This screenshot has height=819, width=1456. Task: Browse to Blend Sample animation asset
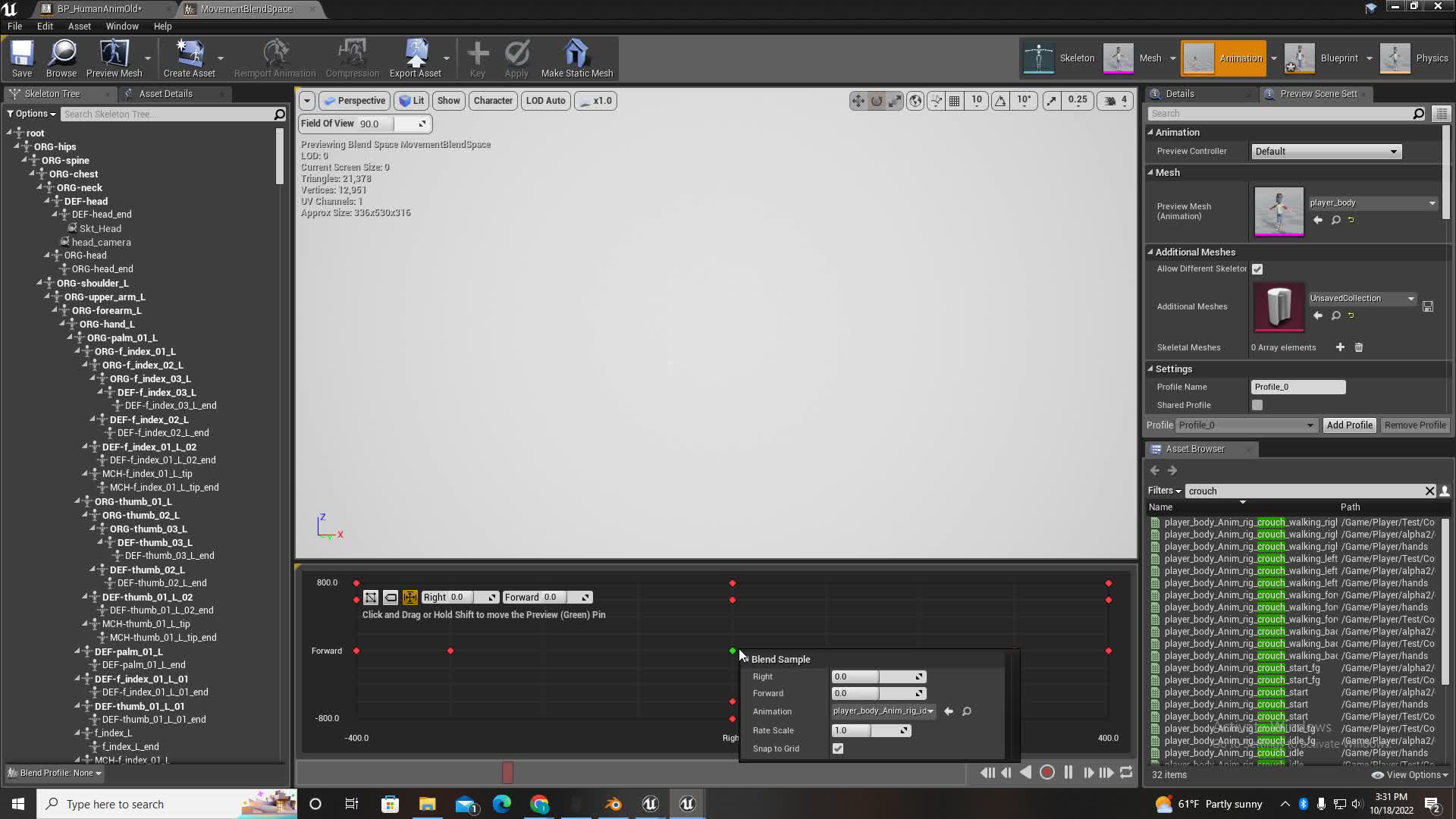point(967,711)
